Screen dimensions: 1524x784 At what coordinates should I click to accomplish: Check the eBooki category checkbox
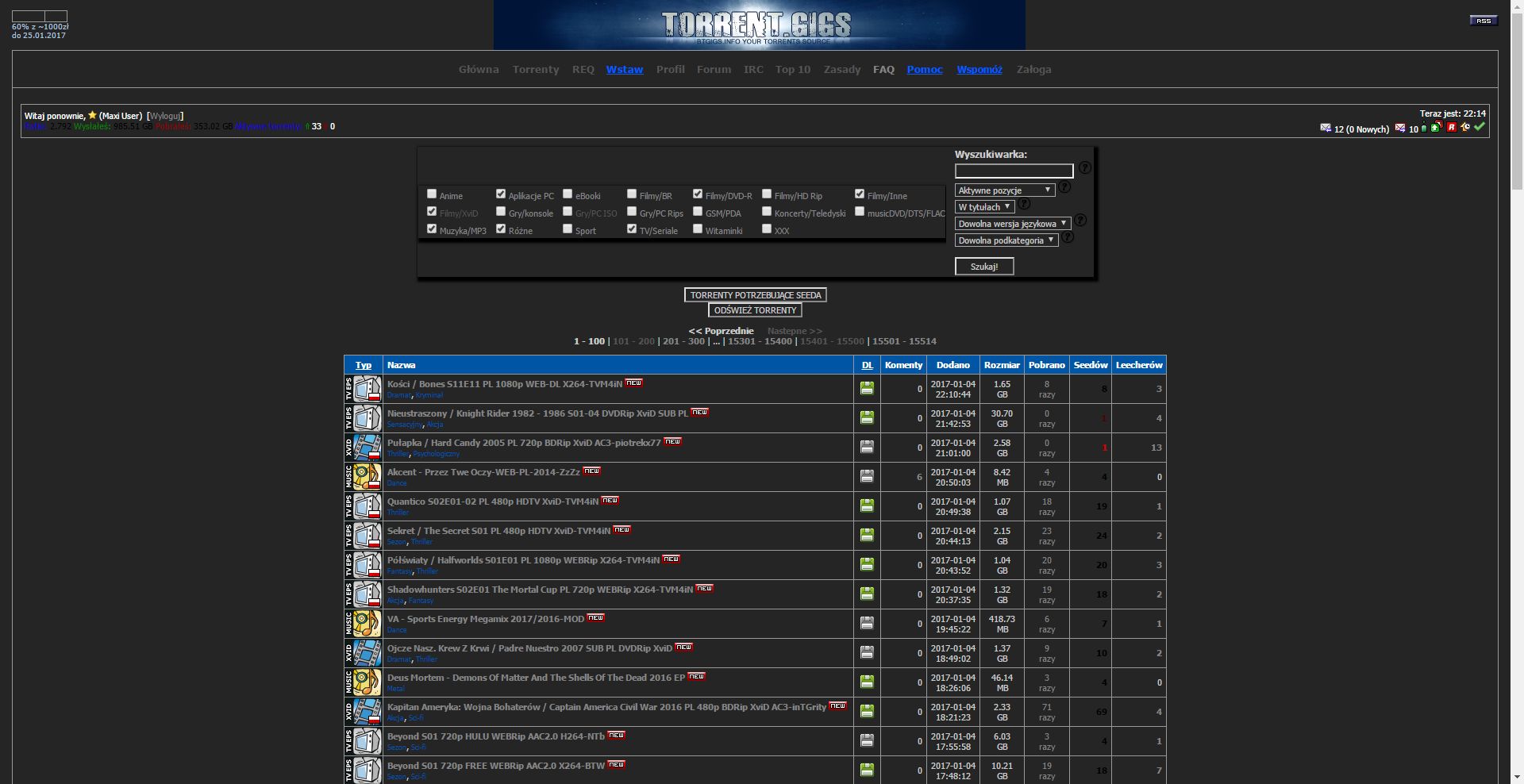tap(568, 194)
